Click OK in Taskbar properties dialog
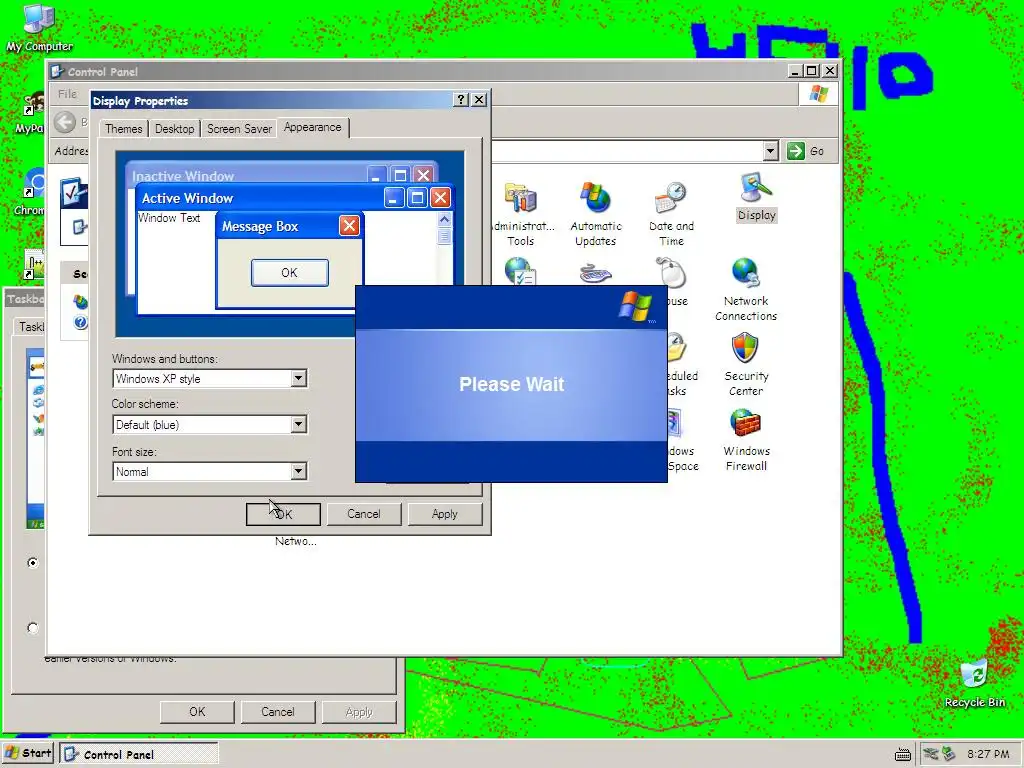Image resolution: width=1024 pixels, height=768 pixels. (x=197, y=712)
